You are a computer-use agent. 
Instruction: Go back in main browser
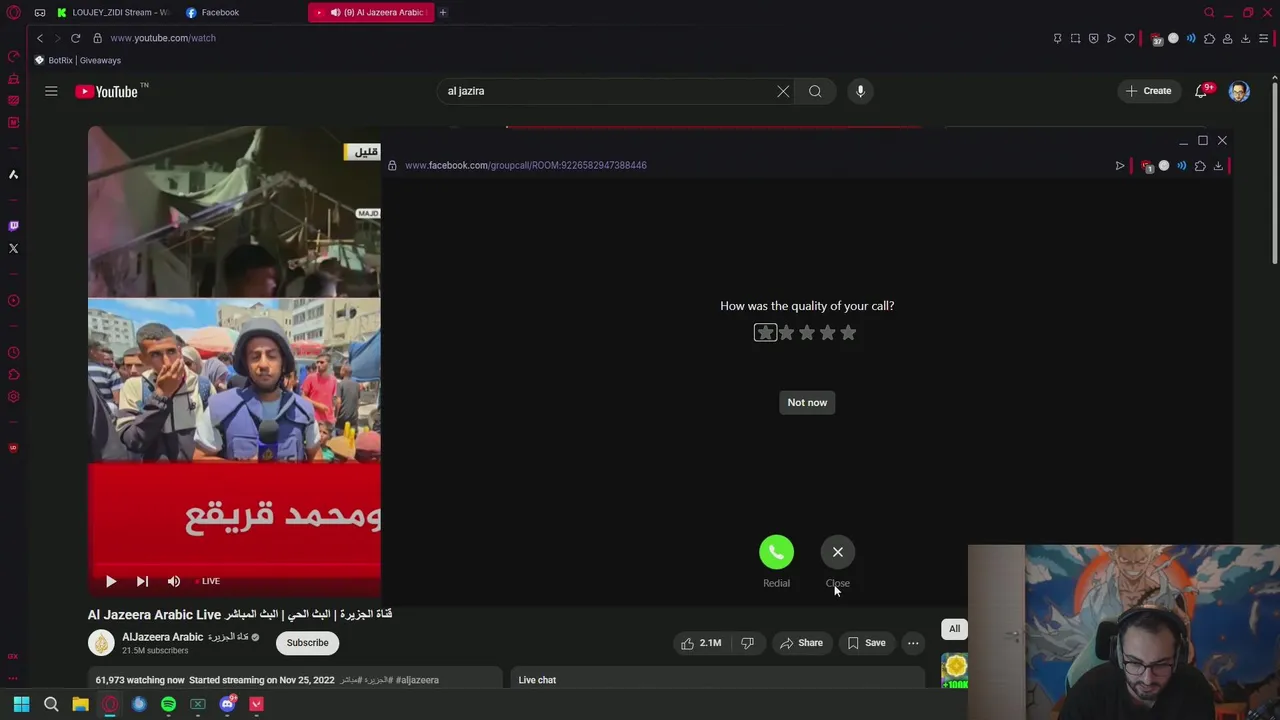click(x=40, y=38)
